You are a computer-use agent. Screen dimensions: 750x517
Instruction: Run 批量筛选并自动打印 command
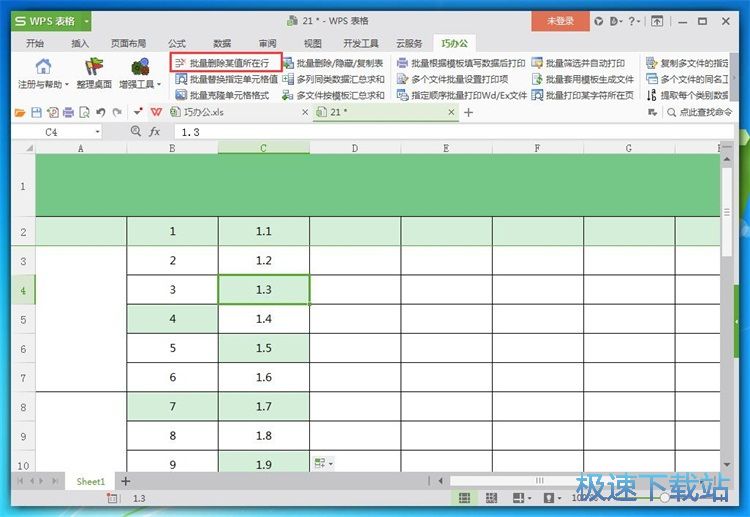coord(578,63)
